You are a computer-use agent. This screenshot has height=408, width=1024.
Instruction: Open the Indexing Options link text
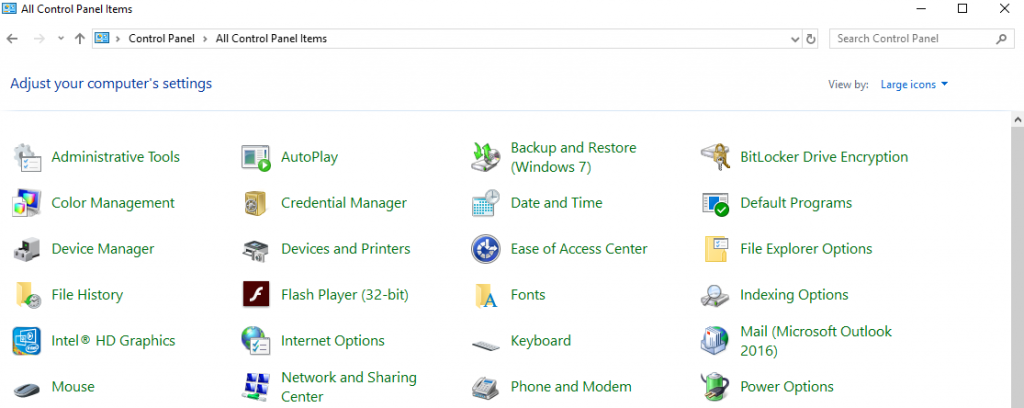click(x=794, y=295)
